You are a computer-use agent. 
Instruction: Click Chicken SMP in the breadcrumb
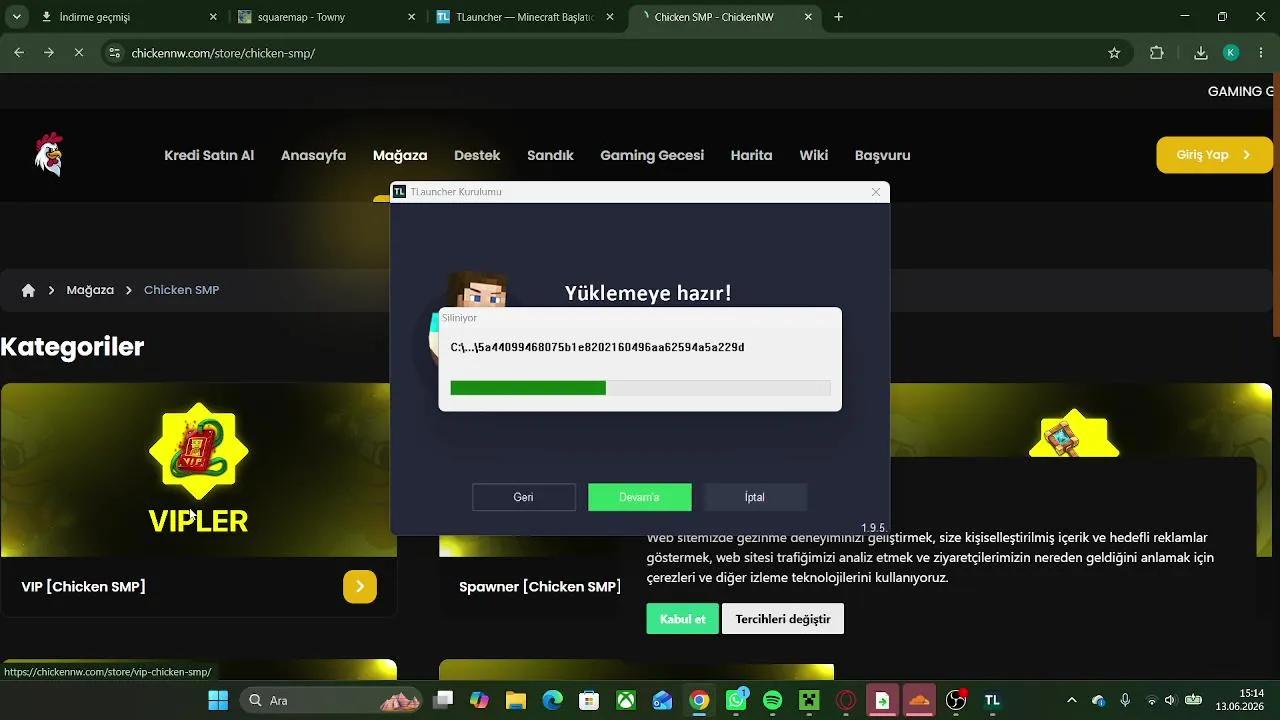181,290
